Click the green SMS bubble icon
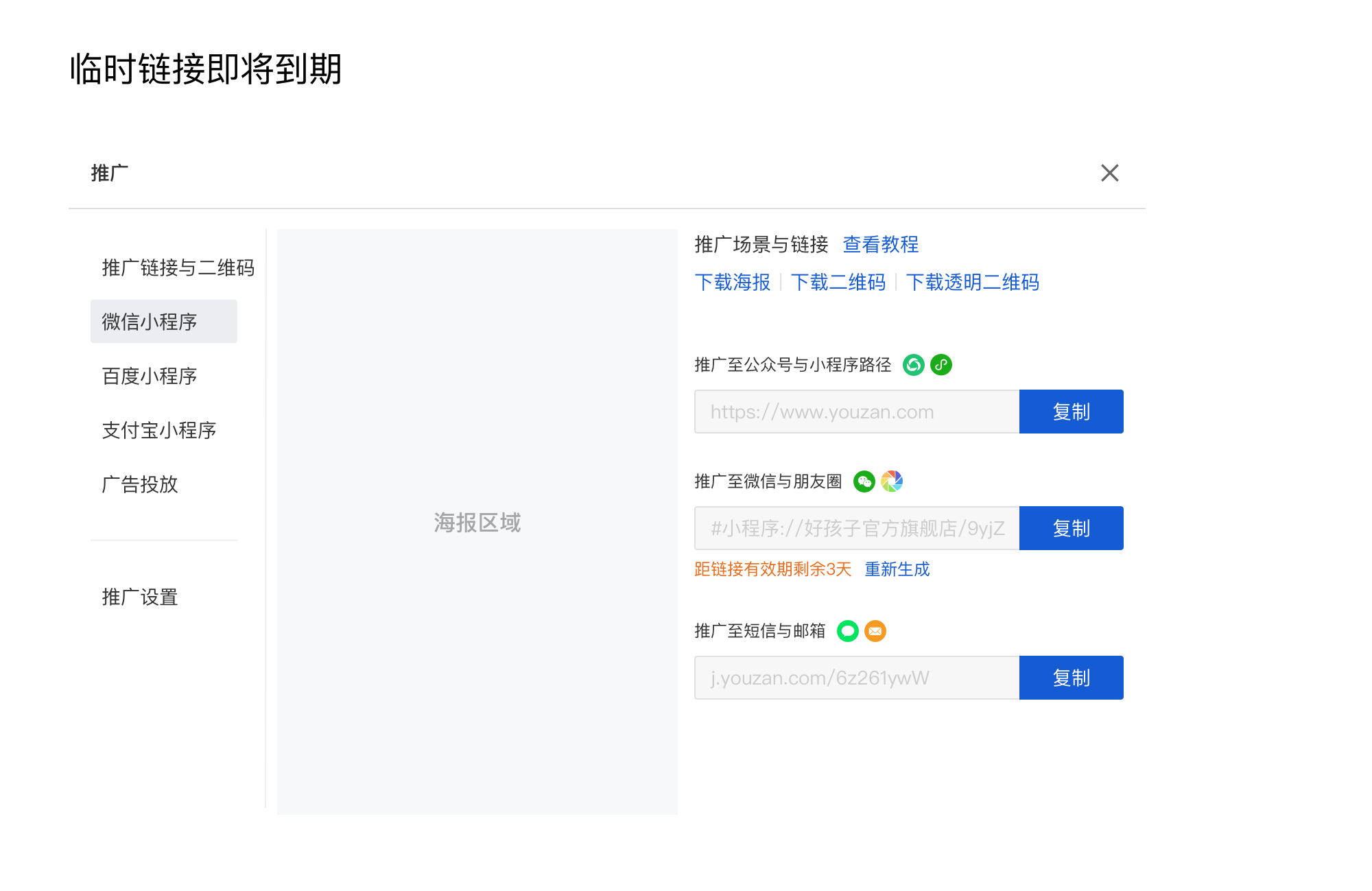The image size is (1372, 891). tap(847, 631)
